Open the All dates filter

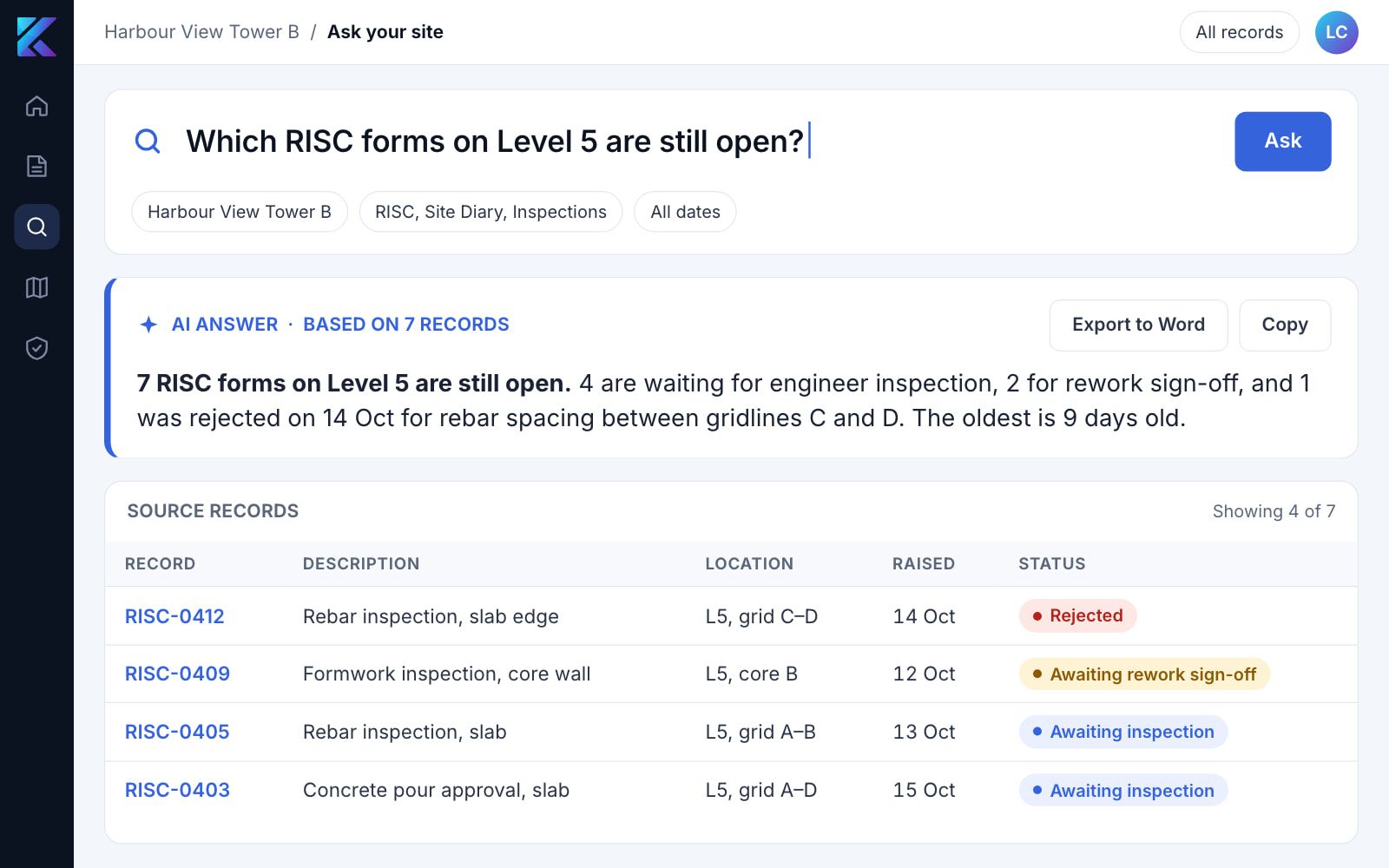[685, 212]
